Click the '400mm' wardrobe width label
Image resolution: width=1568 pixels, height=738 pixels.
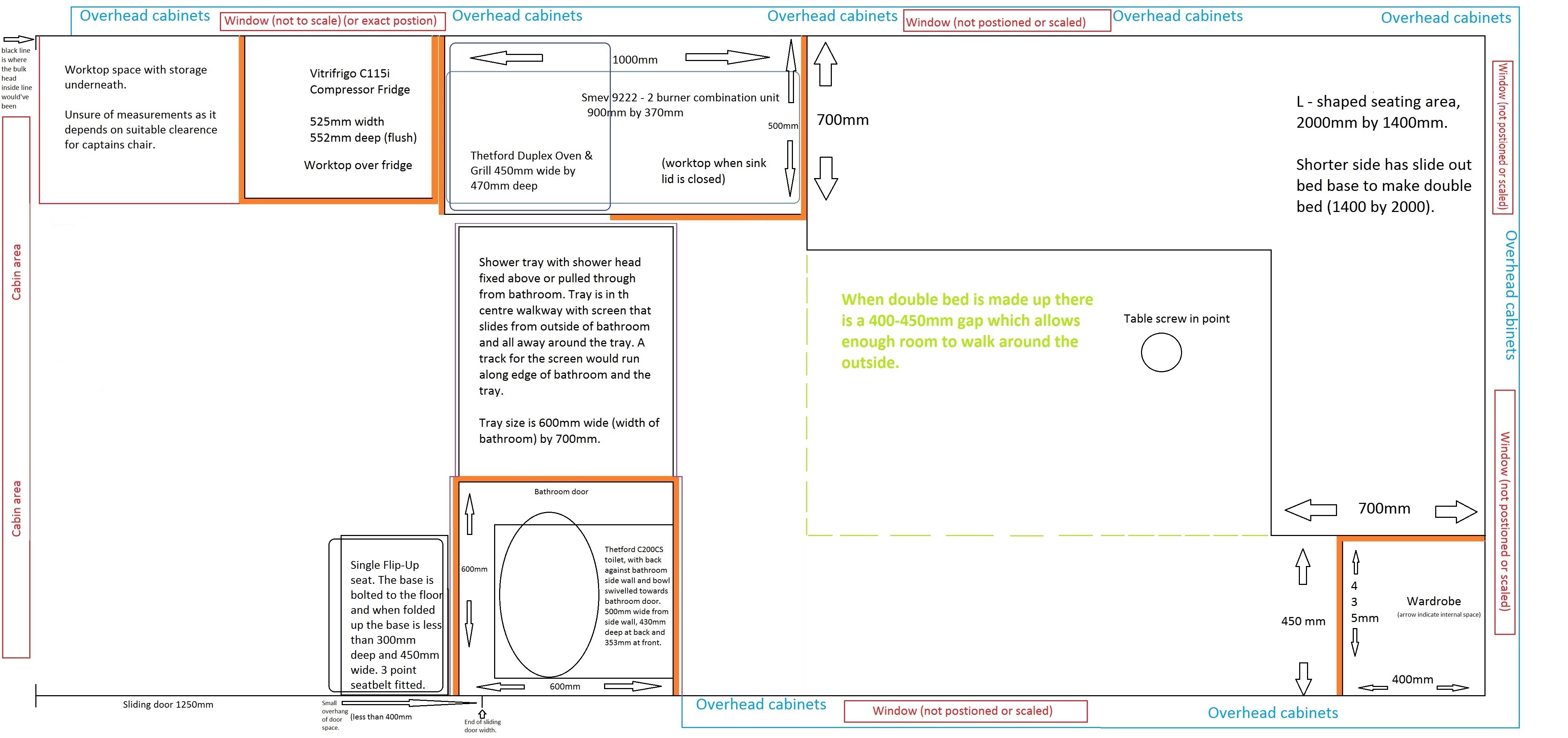tap(1412, 679)
